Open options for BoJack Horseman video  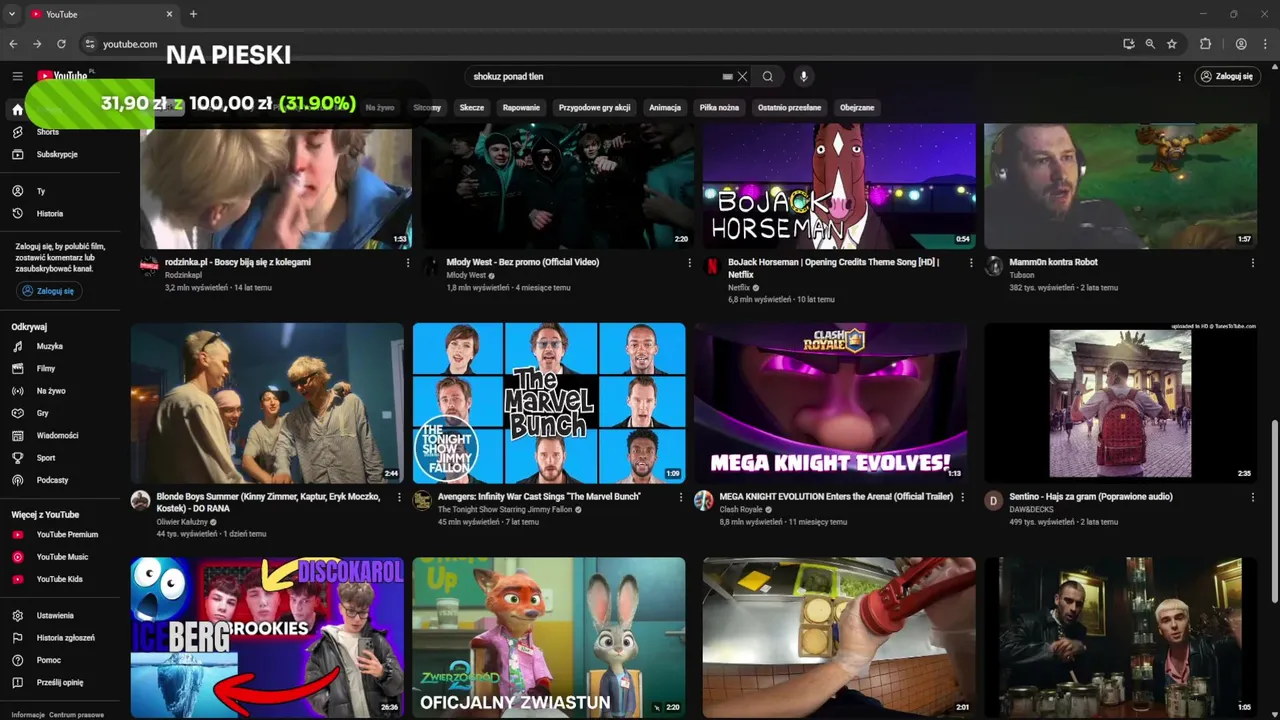(x=971, y=263)
